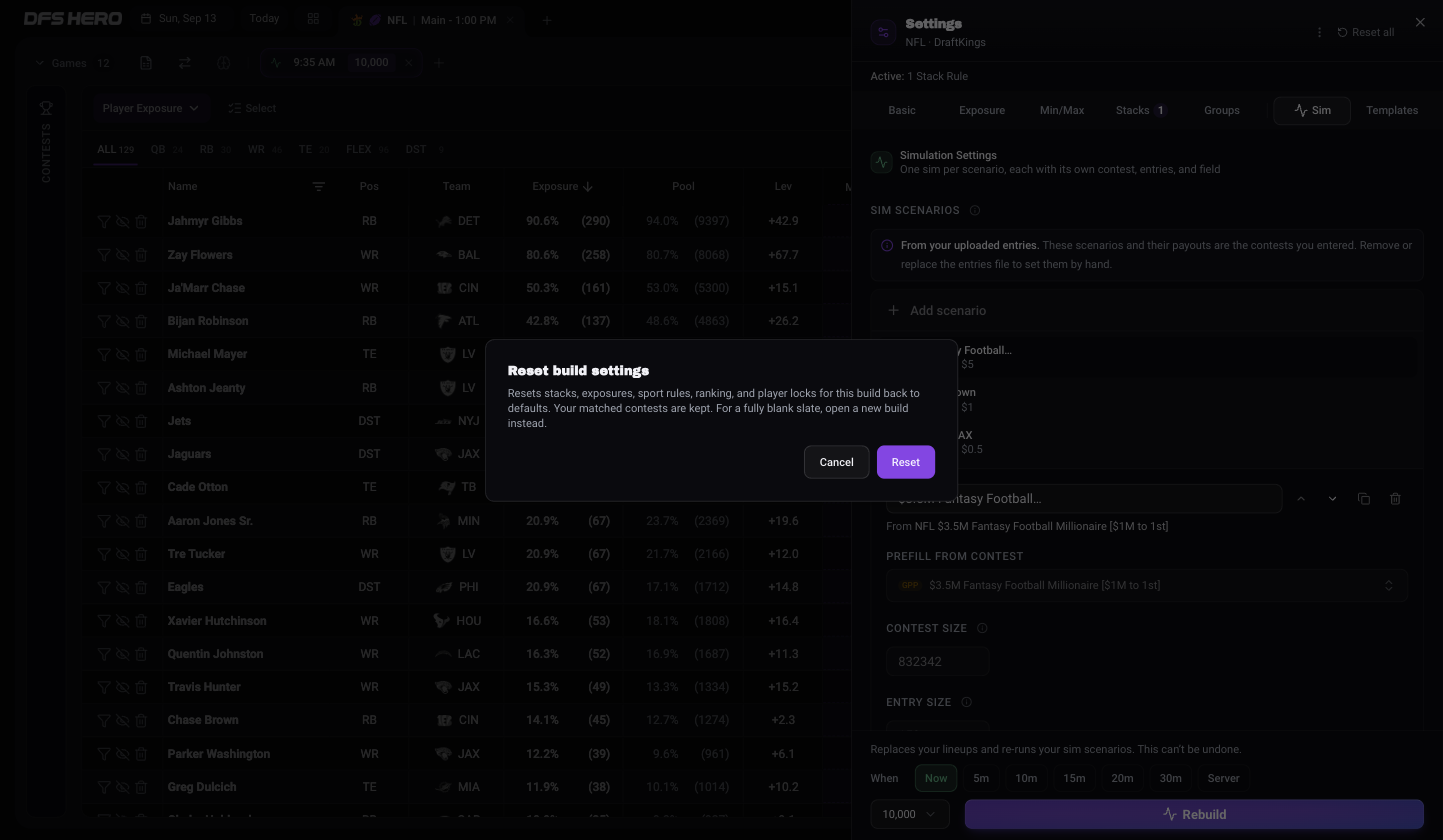Select the 15m timing option
The width and height of the screenshot is (1443, 840).
tap(1074, 778)
